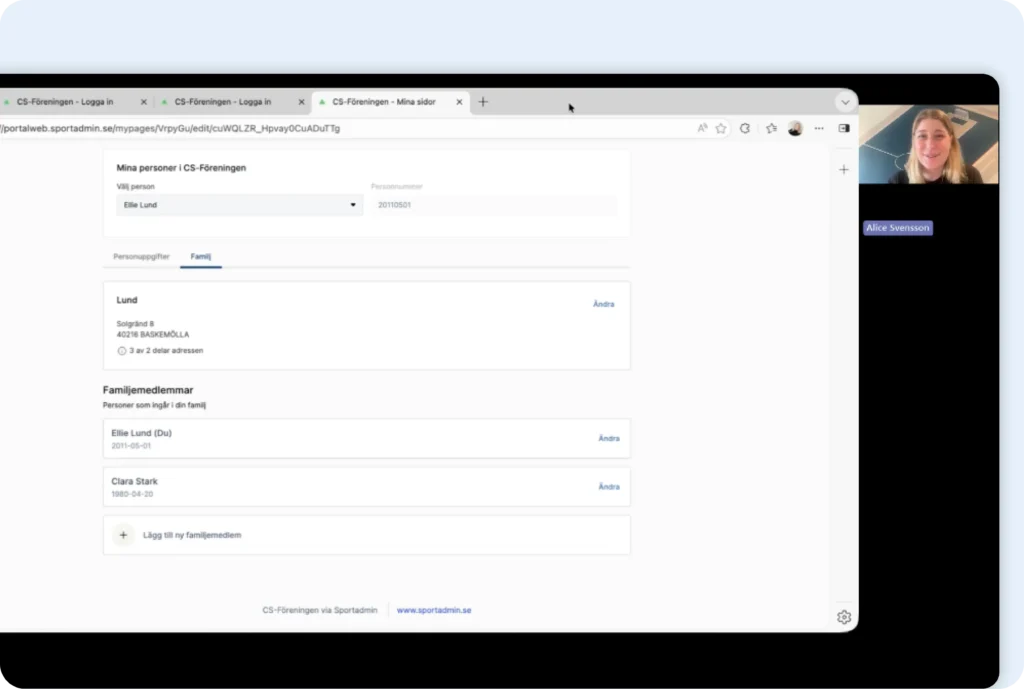1024x689 pixels.
Task: Open the Favorites list icon
Action: click(x=771, y=128)
